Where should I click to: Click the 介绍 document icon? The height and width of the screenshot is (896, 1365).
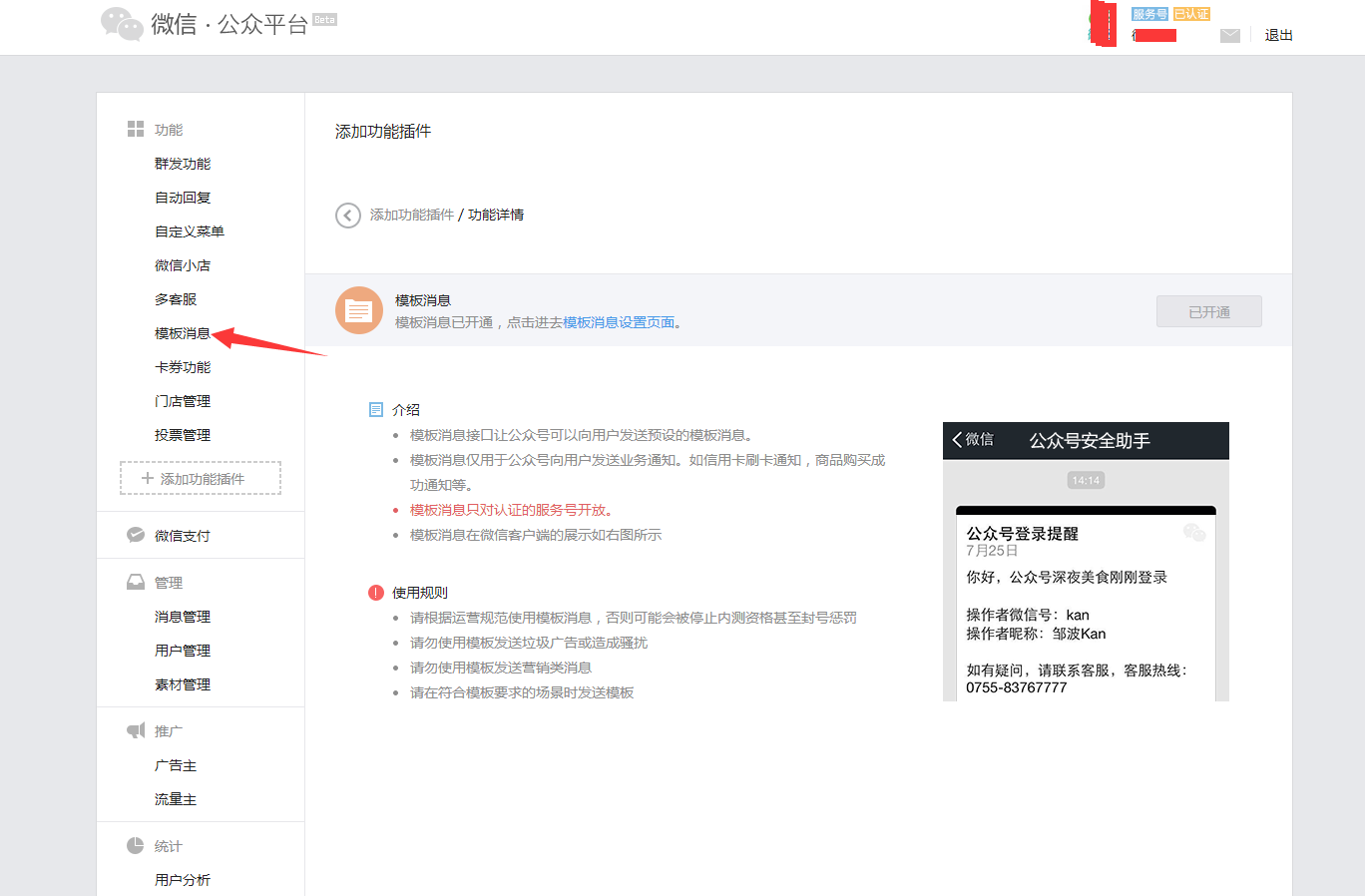click(376, 409)
